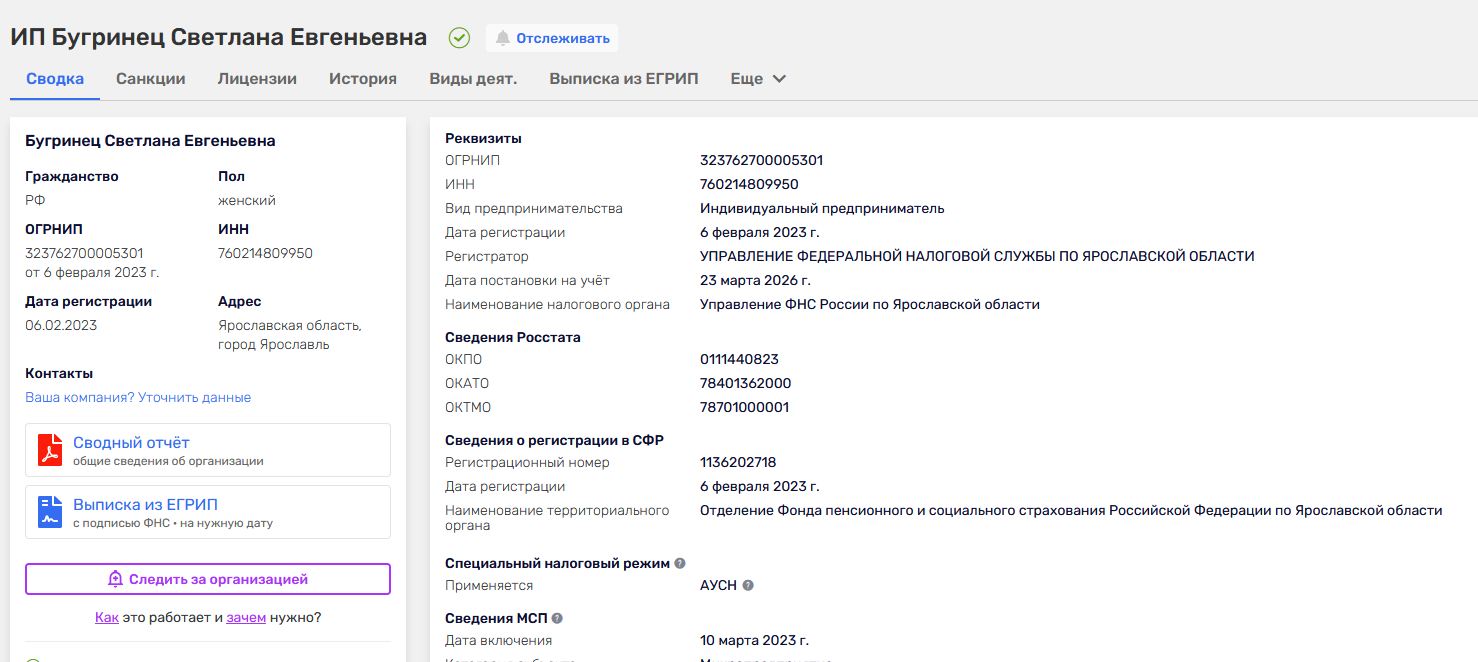
Task: Click the info icon next to Сведения МСП
Action: pyautogui.click(x=557, y=618)
